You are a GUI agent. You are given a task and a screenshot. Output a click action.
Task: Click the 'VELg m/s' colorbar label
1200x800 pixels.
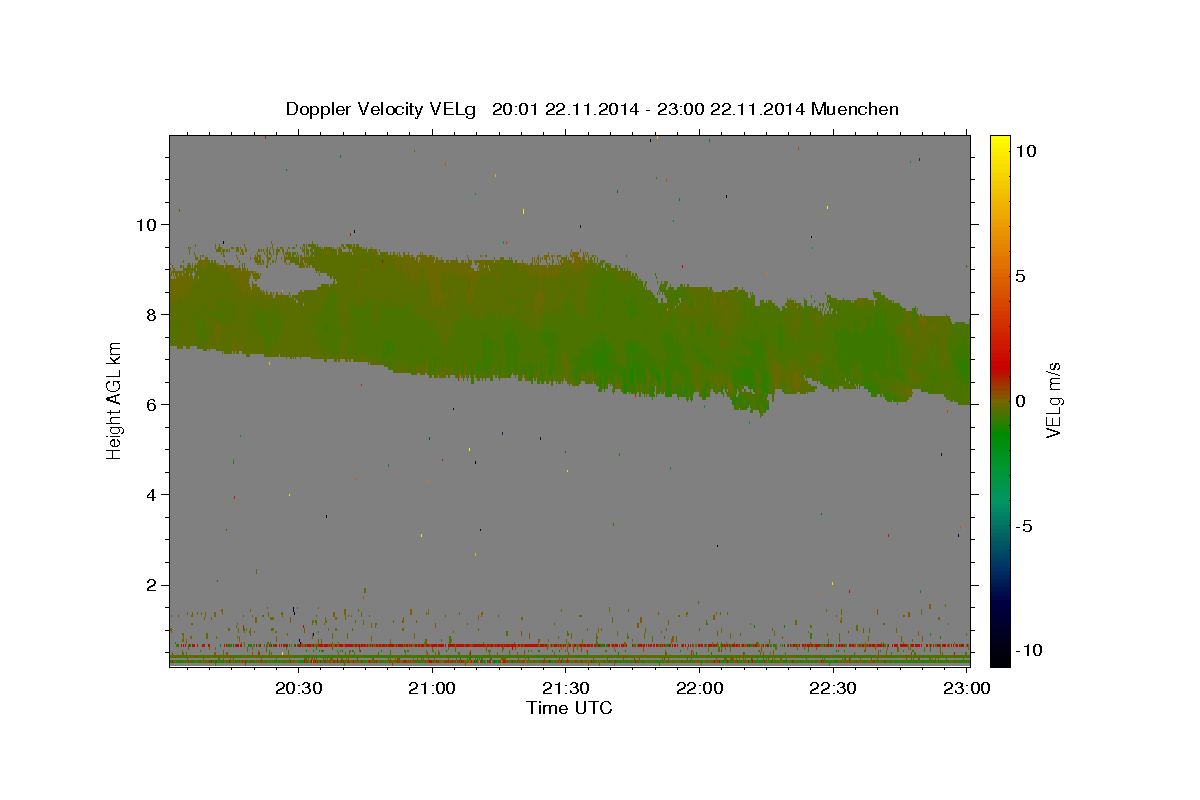1053,400
